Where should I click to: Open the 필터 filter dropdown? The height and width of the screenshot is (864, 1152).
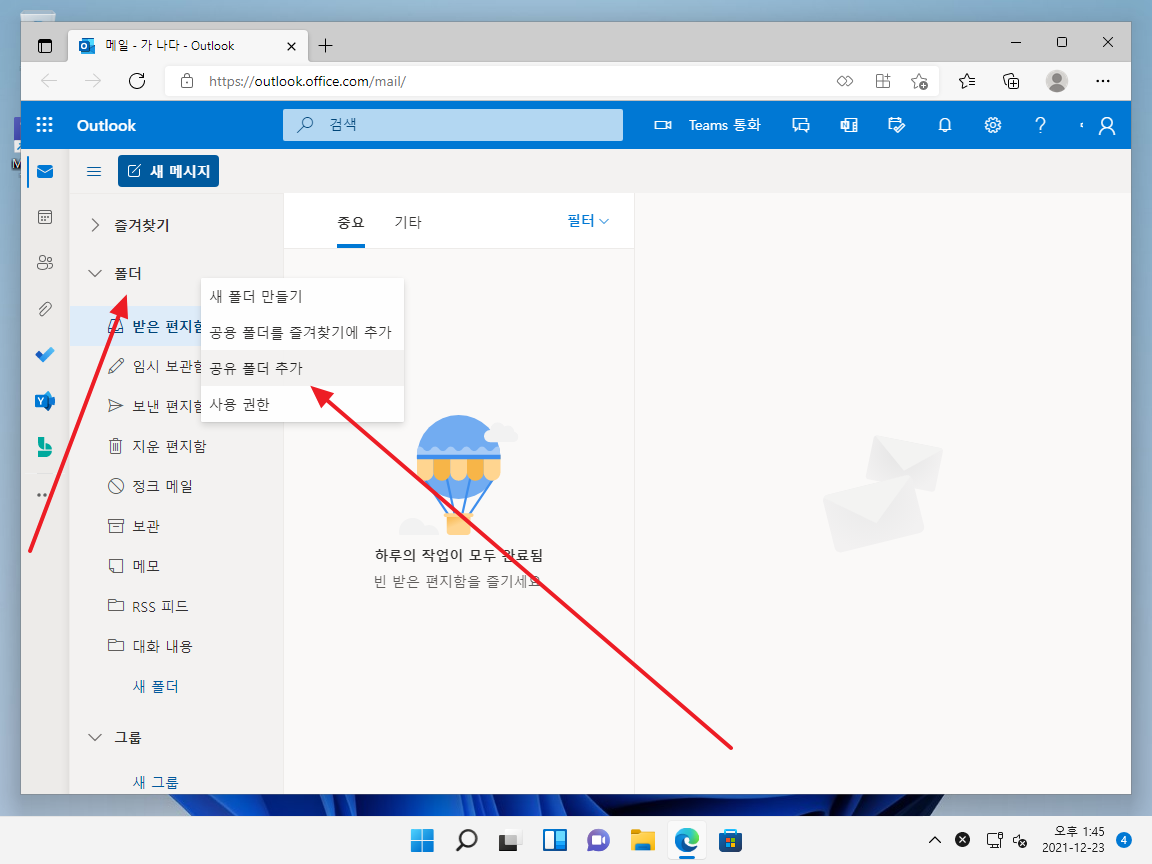point(588,220)
